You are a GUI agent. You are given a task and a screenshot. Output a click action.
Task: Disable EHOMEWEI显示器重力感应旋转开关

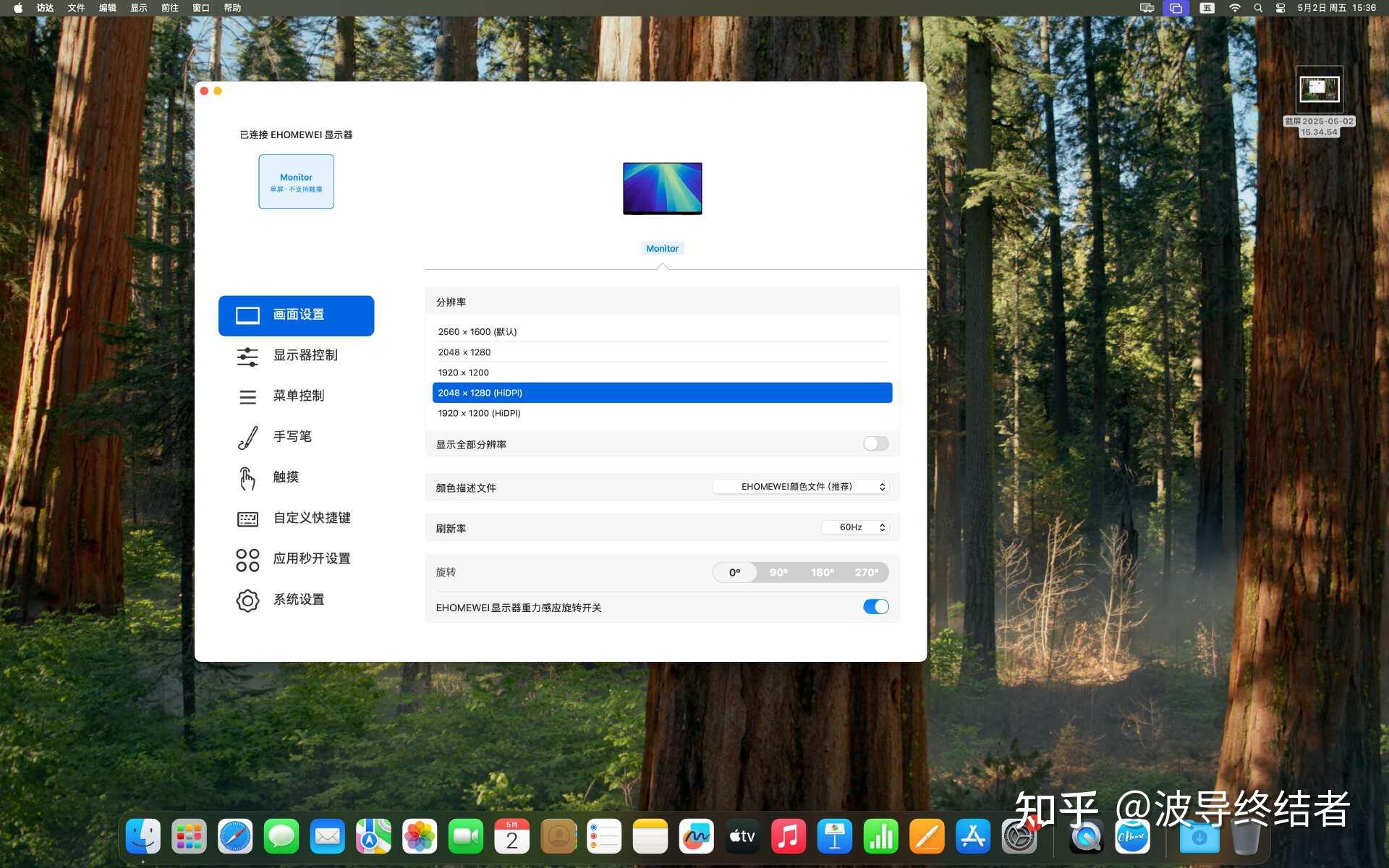tap(875, 606)
